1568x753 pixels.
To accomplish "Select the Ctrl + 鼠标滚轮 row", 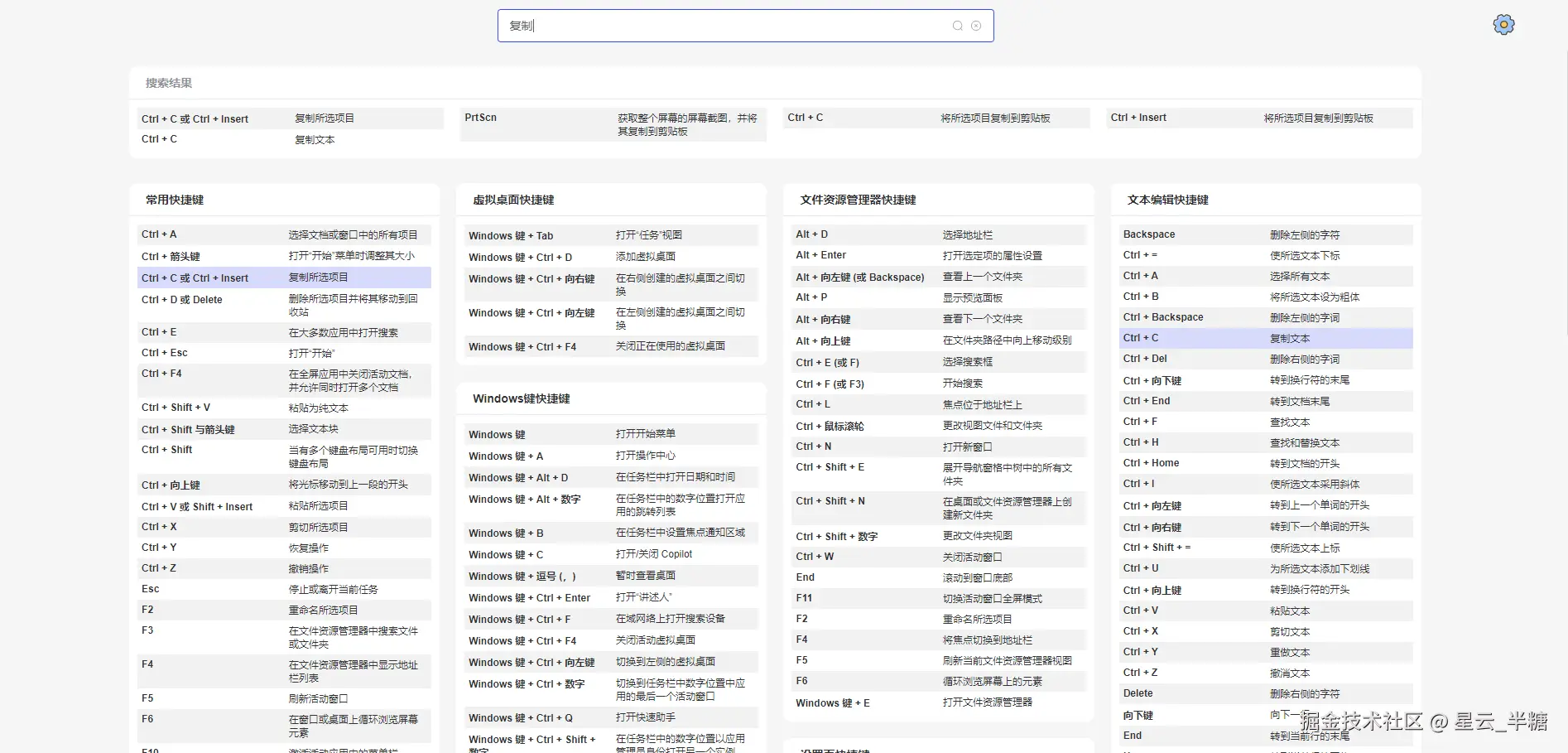I will pyautogui.click(x=939, y=426).
